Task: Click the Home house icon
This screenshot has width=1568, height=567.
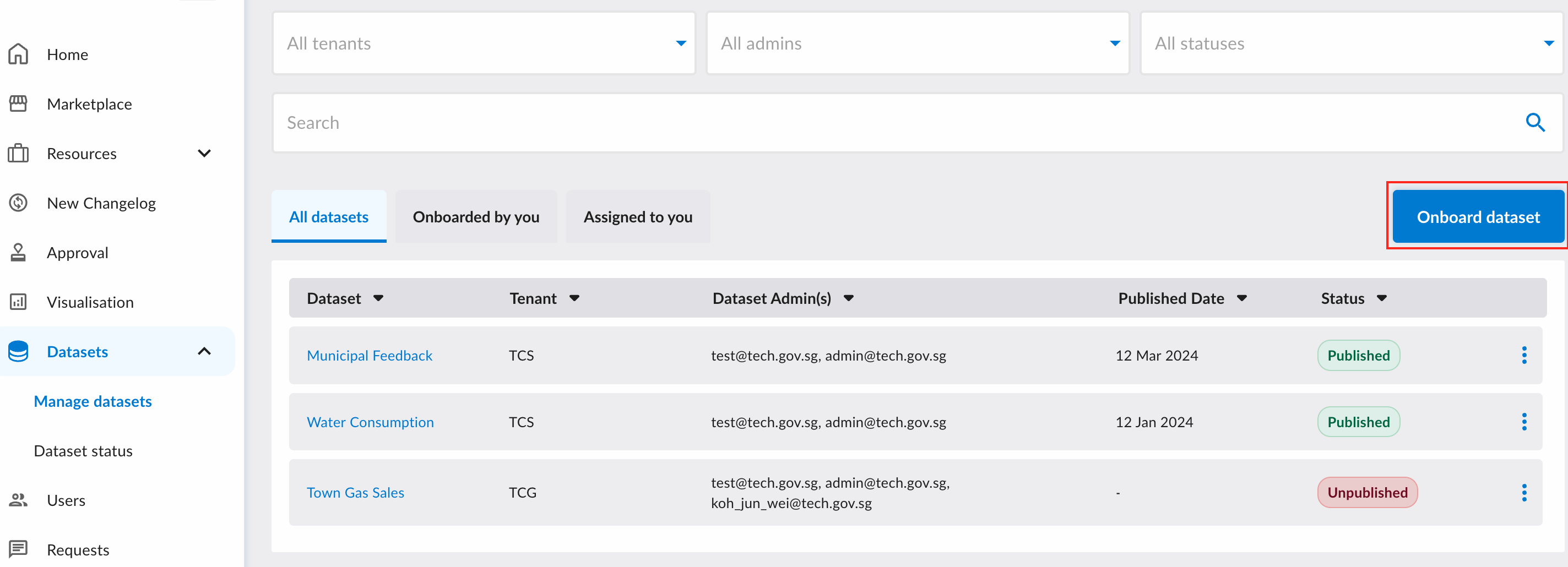Action: click(18, 54)
